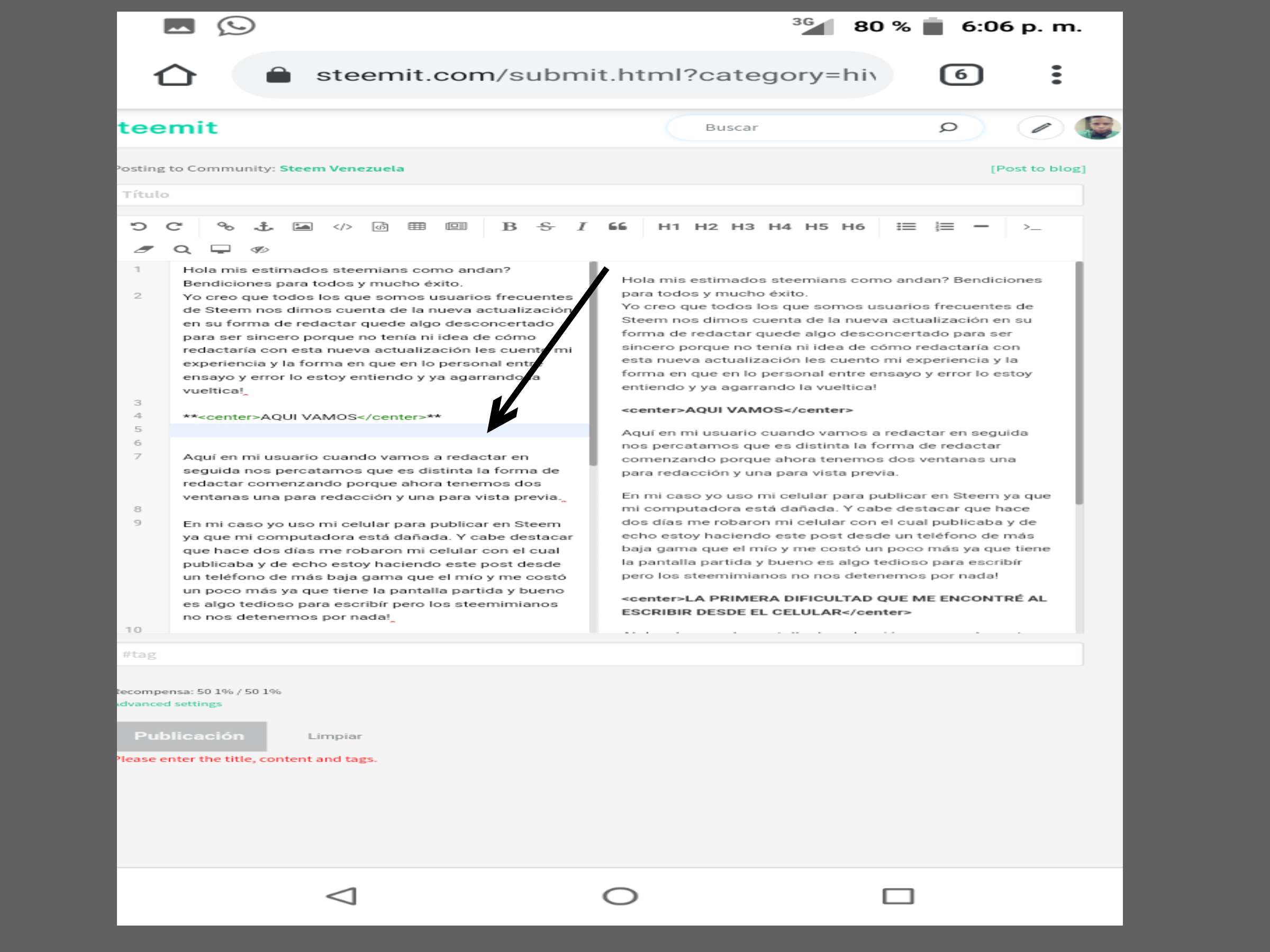This screenshot has width=1270, height=952.
Task: Apply the H4 heading style
Action: 779,227
